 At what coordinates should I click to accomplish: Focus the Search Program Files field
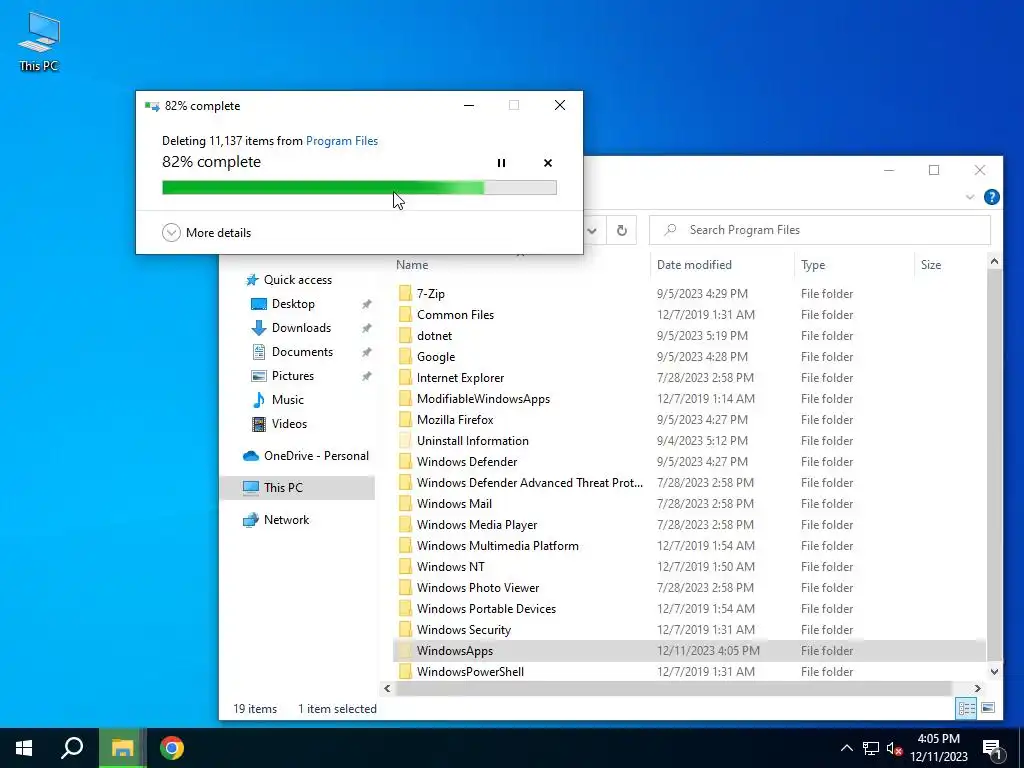820,230
